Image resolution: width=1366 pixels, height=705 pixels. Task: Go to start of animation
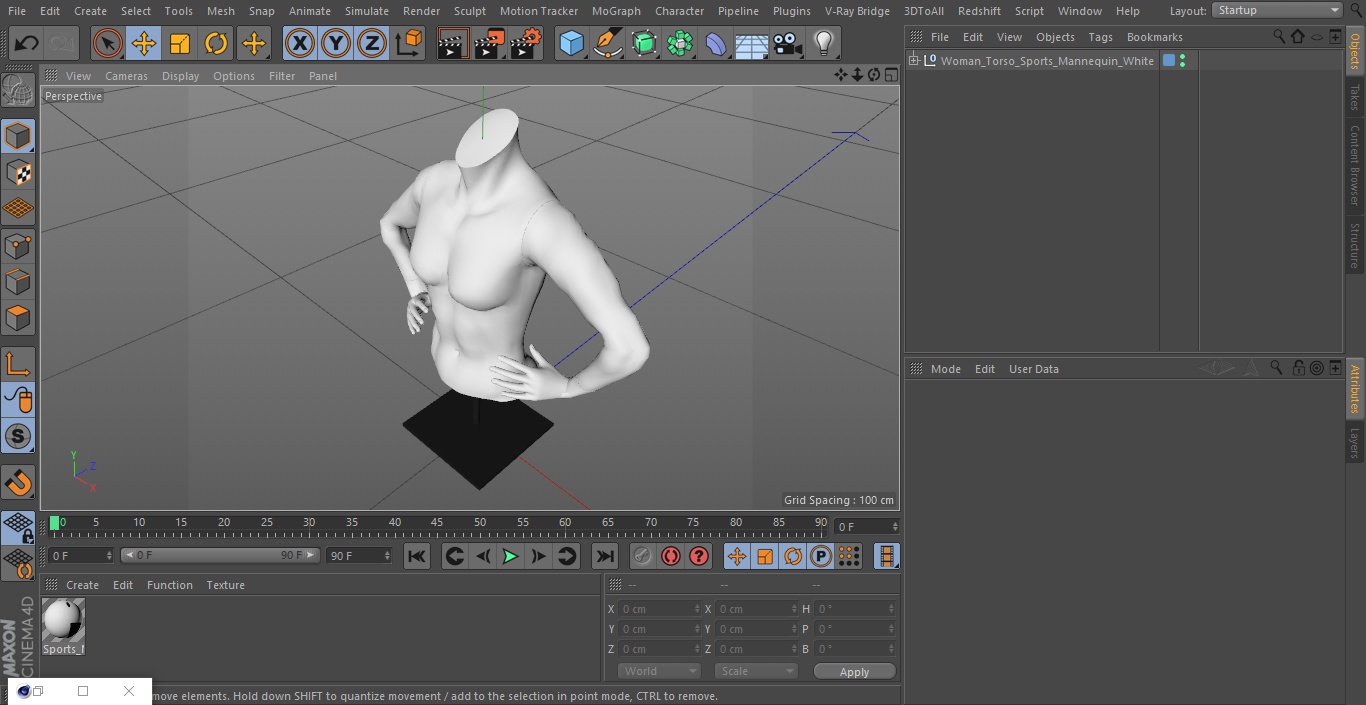tap(417, 556)
